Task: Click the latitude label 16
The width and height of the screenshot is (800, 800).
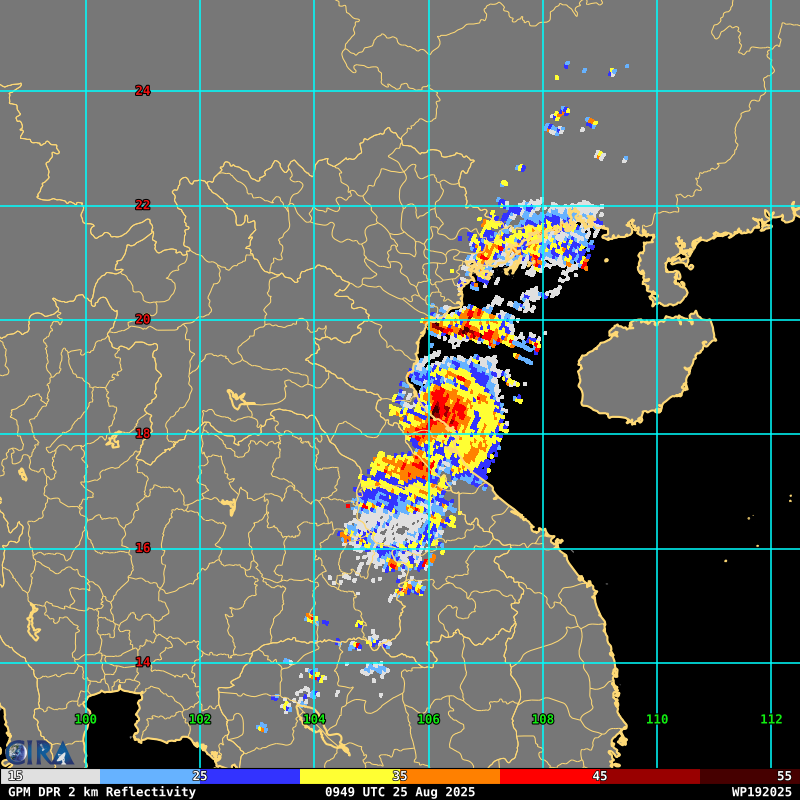Action: click(143, 548)
